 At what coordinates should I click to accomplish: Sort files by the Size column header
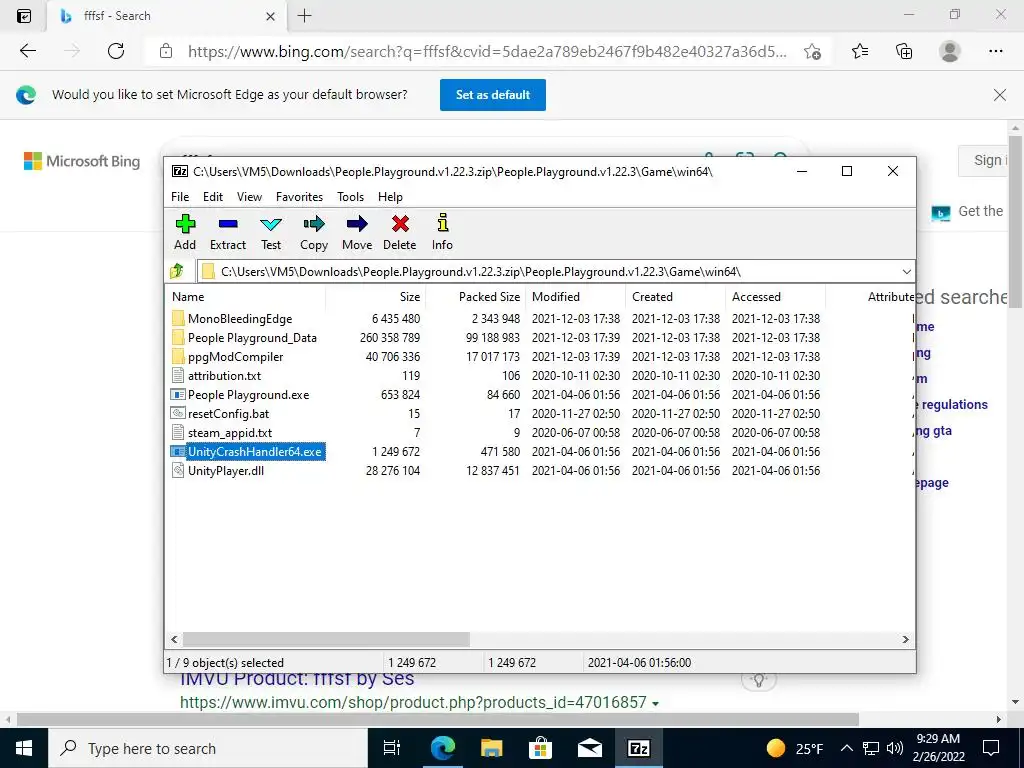pos(376,296)
